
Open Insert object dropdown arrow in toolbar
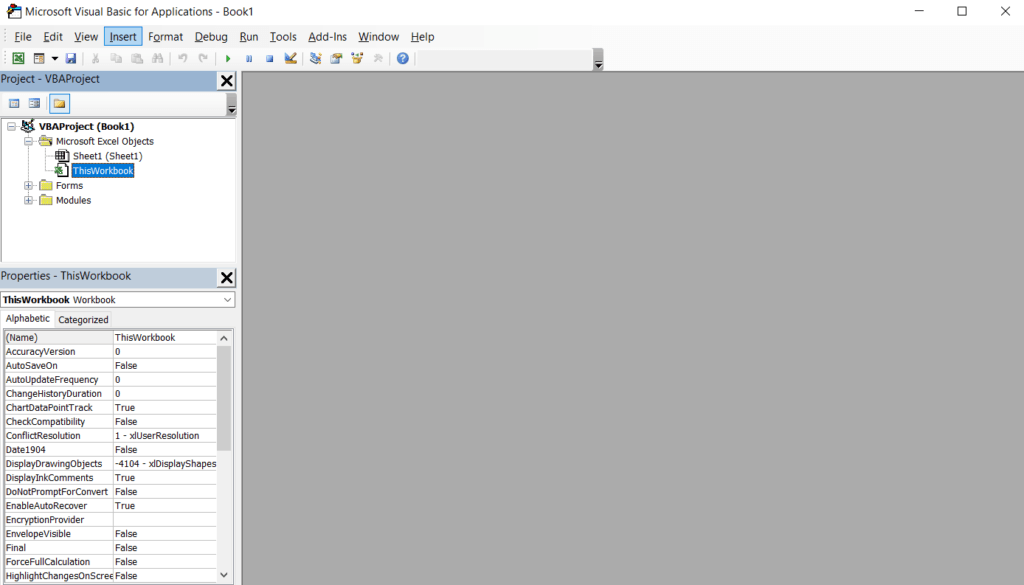click(55, 59)
